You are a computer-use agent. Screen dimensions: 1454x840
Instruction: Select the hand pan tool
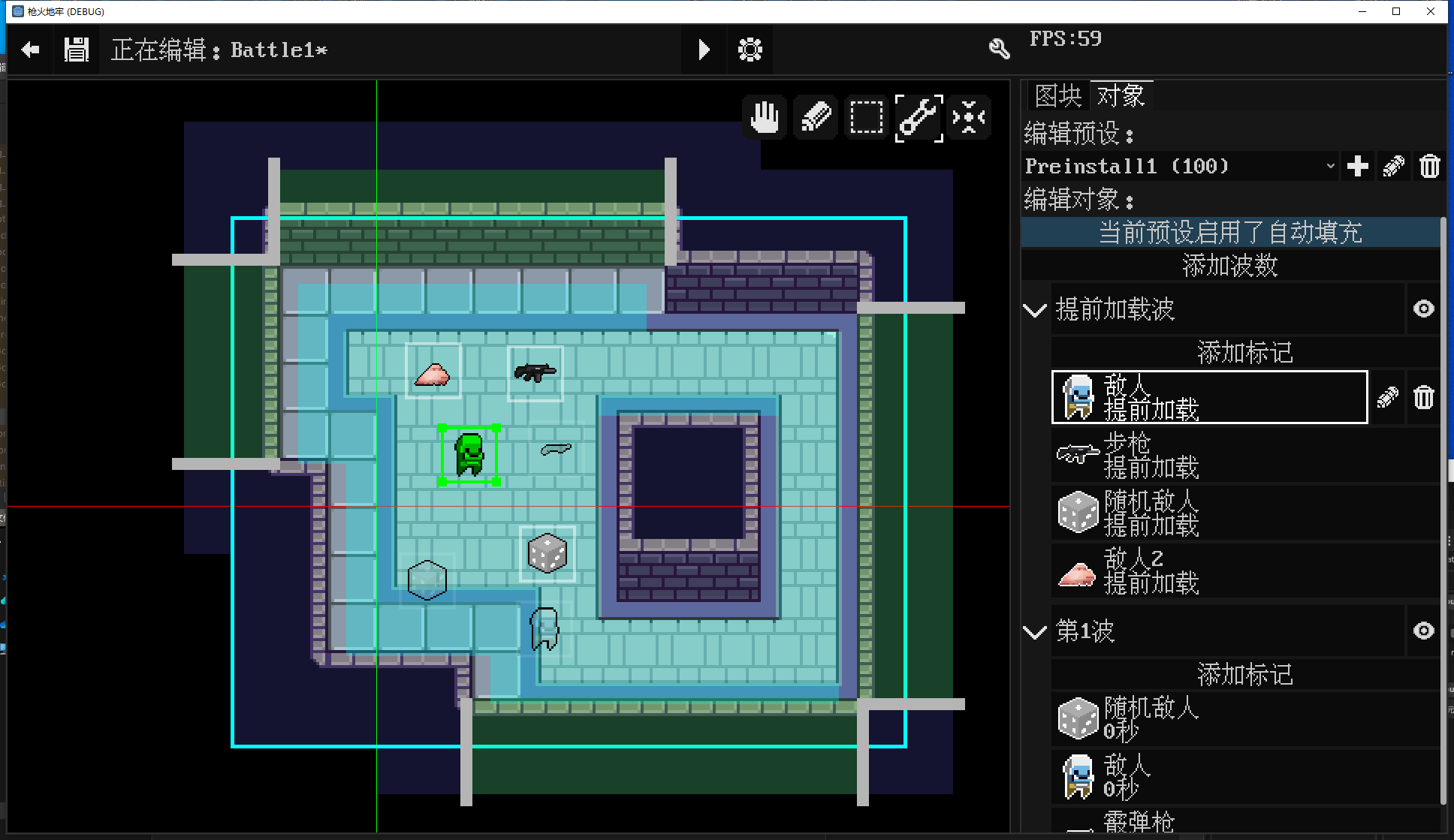pyautogui.click(x=765, y=118)
